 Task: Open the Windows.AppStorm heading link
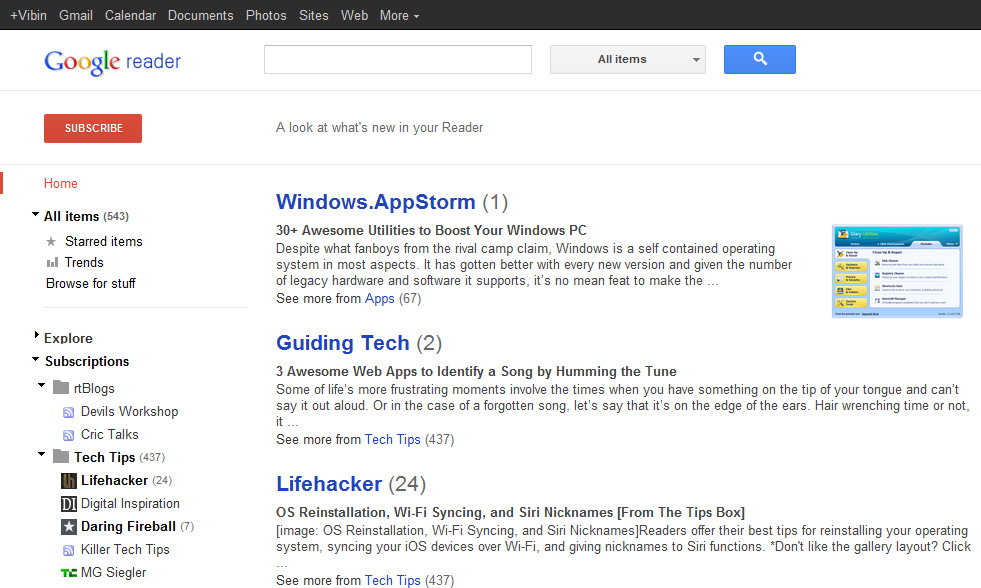click(x=375, y=202)
